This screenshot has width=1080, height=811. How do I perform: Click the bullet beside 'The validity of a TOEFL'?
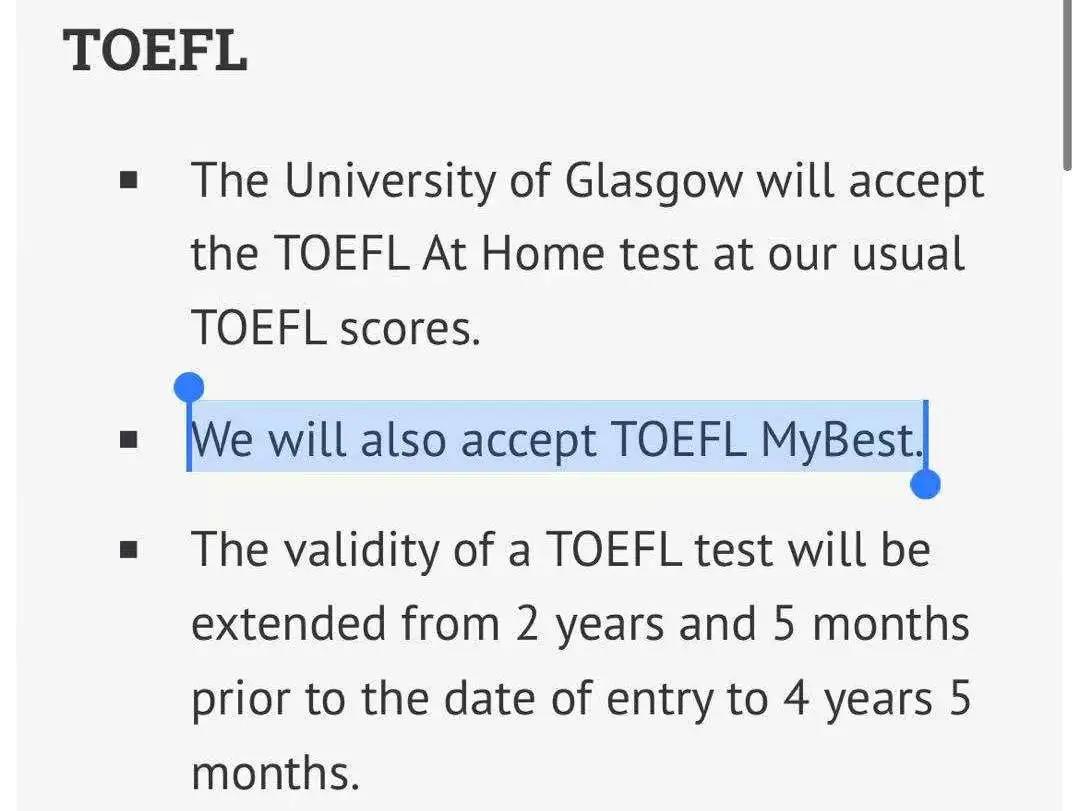[x=128, y=549]
